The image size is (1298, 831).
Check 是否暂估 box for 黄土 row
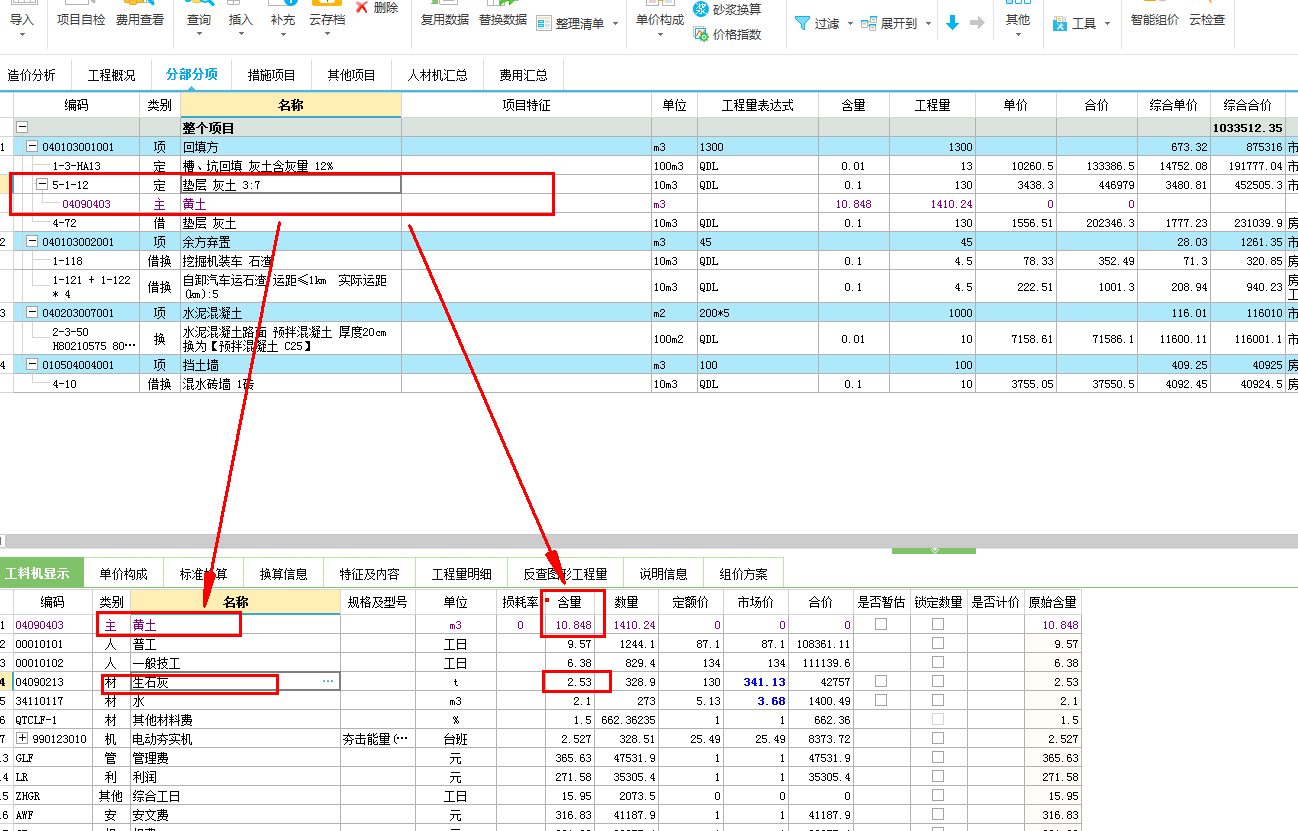tap(881, 624)
